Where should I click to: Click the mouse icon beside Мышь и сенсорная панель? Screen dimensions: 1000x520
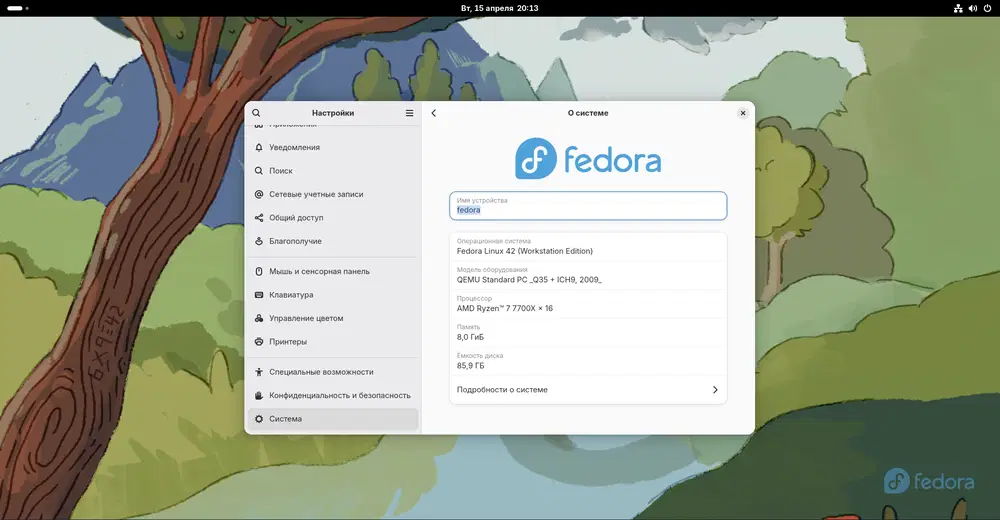tap(259, 271)
